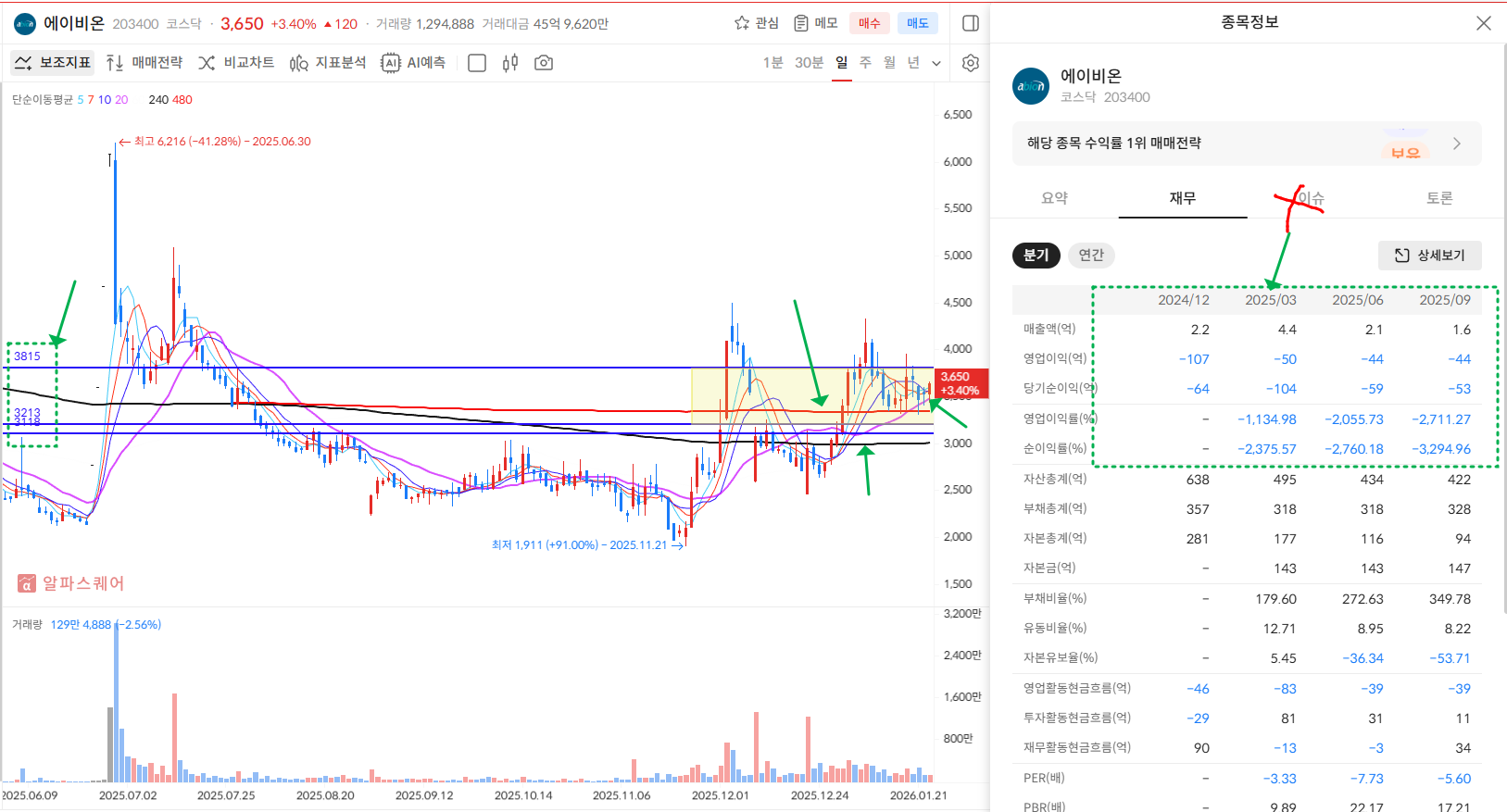Expand the interval dropdown chevron
This screenshot has width=1507, height=812.
point(936,63)
